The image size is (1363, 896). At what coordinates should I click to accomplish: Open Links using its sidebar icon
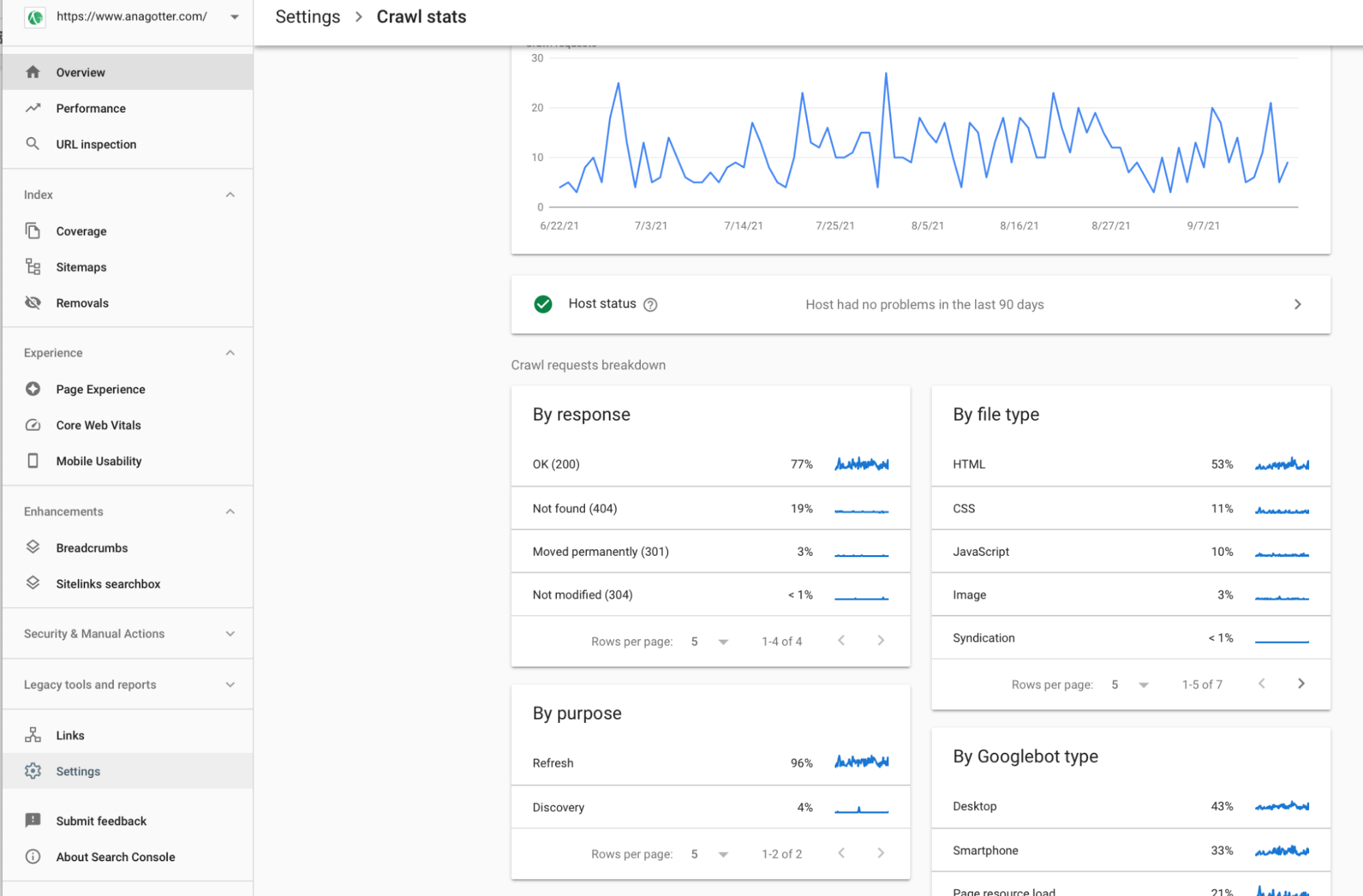[x=33, y=734]
